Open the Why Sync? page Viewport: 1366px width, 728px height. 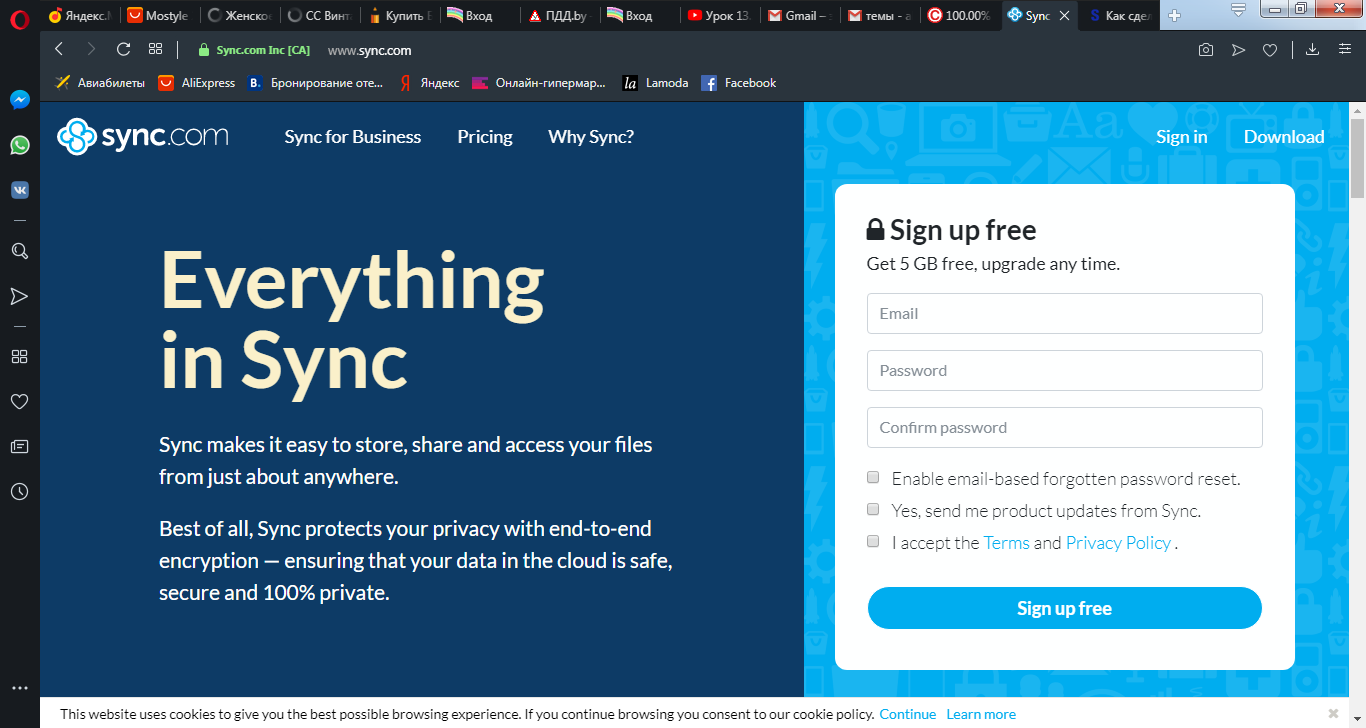coord(591,137)
